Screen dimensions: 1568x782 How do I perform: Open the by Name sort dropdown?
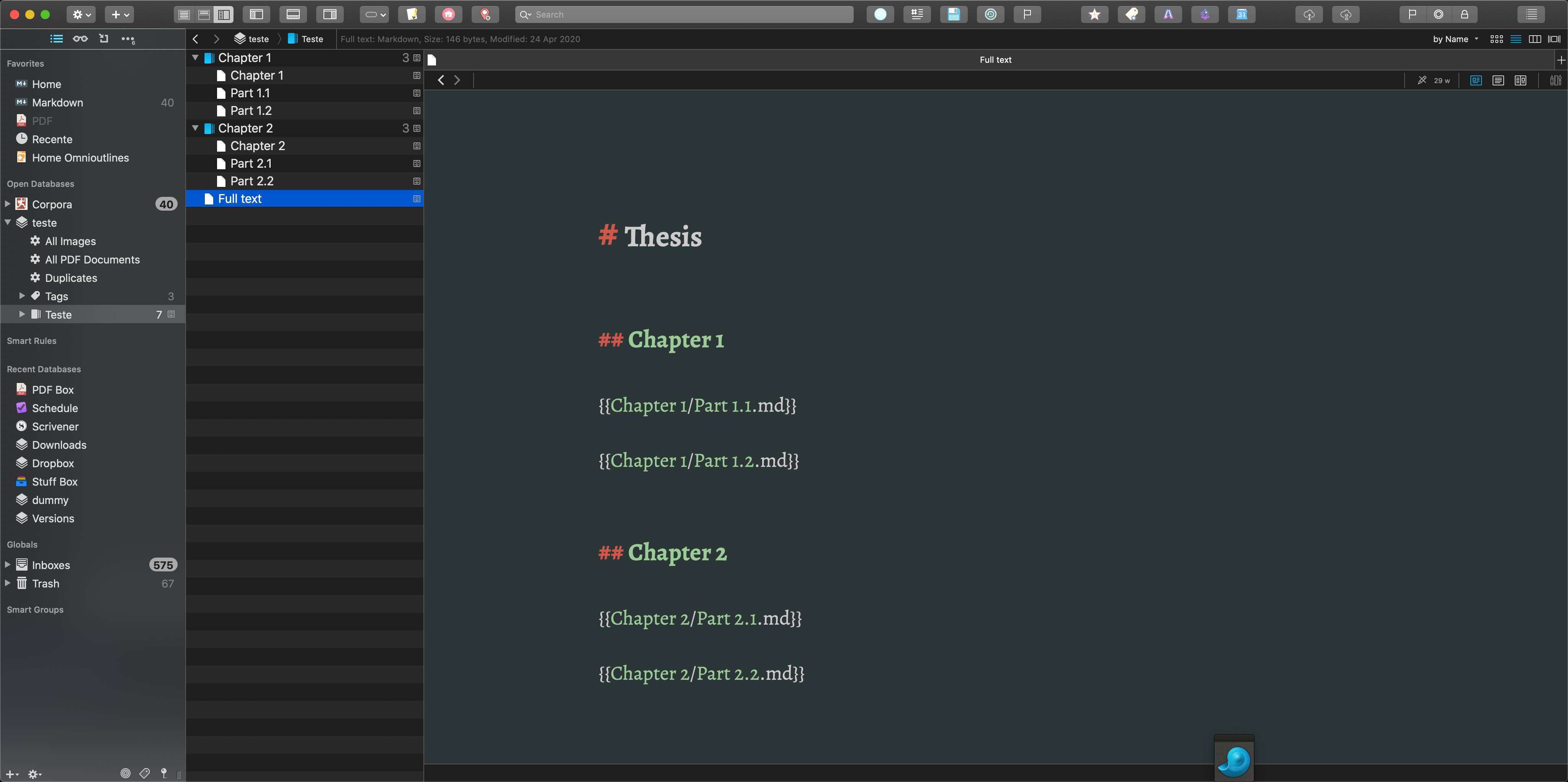pyautogui.click(x=1455, y=39)
